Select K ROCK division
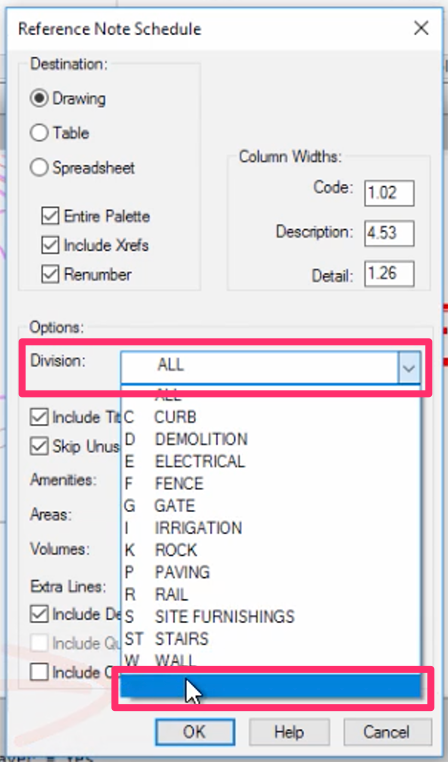The image size is (448, 762). 270,550
